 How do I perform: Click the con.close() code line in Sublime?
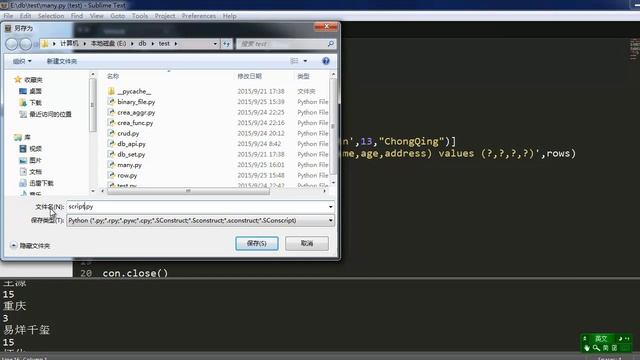pyautogui.click(x=135, y=273)
